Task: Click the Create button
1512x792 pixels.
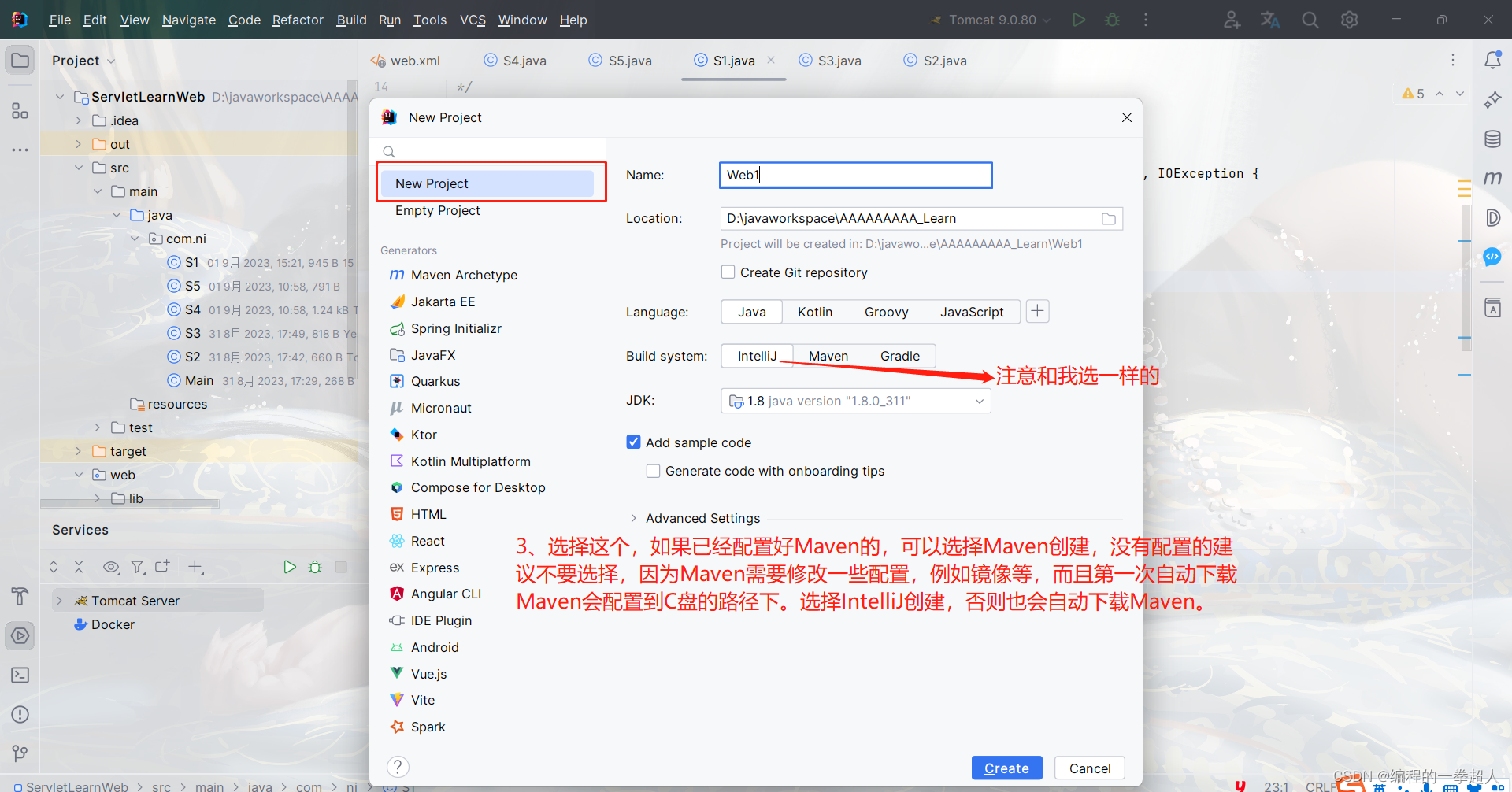Action: [x=1006, y=768]
